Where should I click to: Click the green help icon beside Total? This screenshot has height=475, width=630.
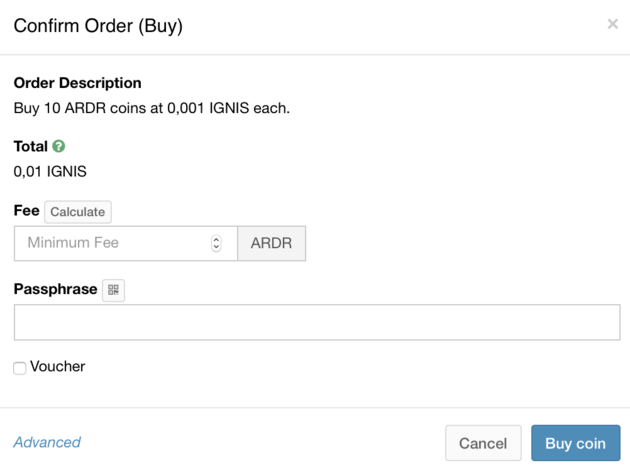click(59, 146)
